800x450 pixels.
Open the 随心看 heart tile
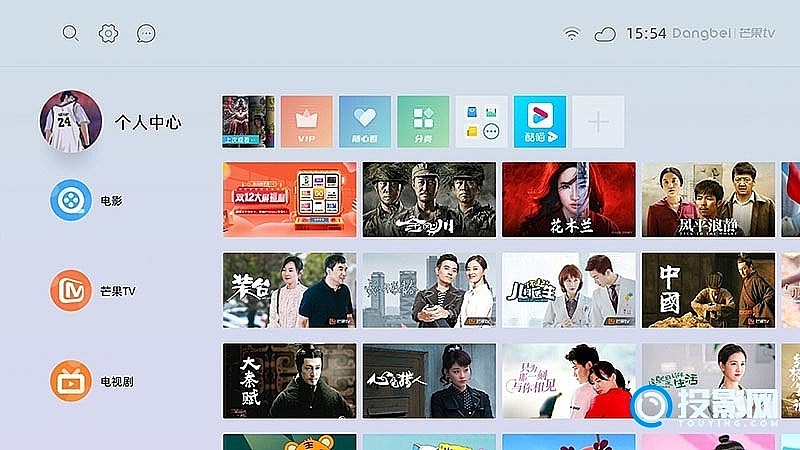tap(365, 121)
